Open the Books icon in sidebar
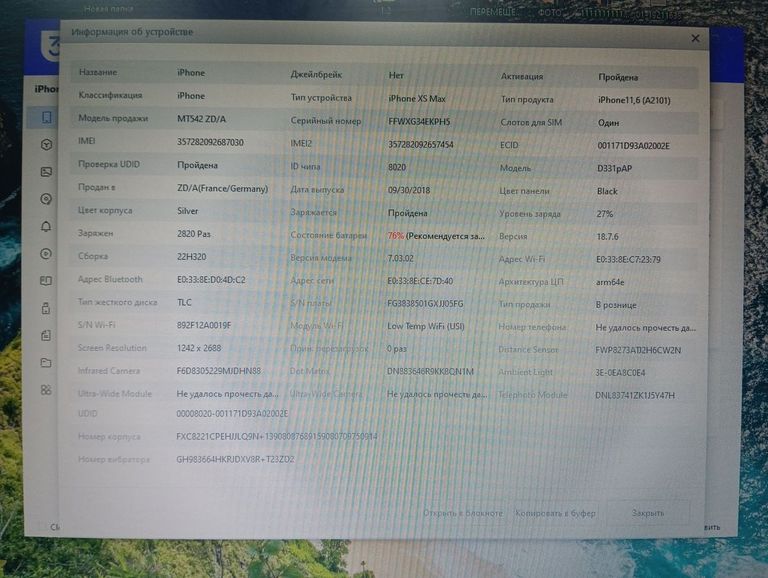This screenshot has height=578, width=768. [x=46, y=281]
